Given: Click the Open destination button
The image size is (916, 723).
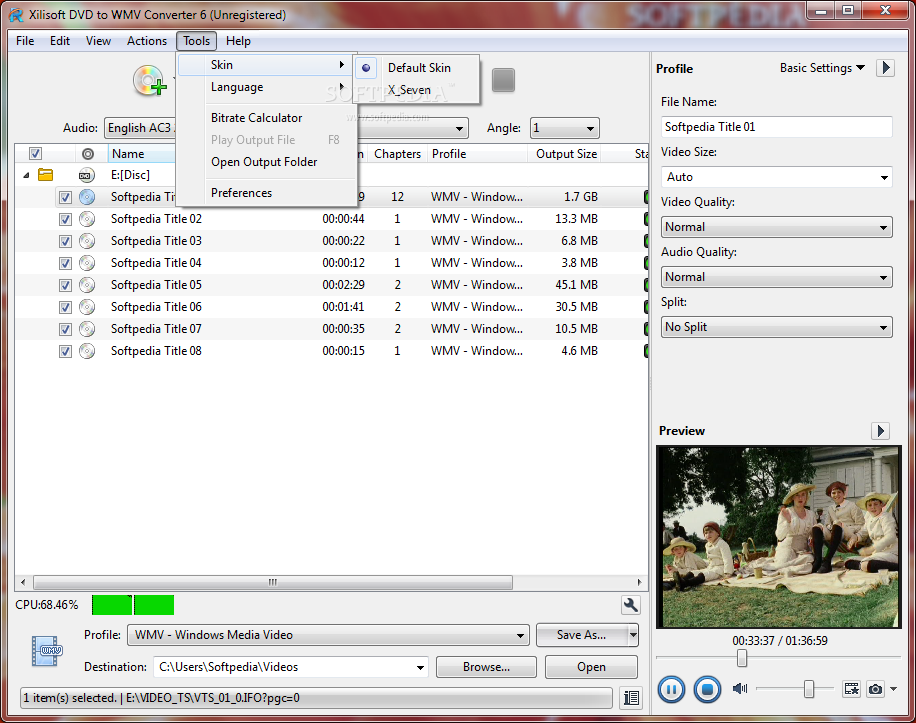Looking at the screenshot, I should click(591, 667).
